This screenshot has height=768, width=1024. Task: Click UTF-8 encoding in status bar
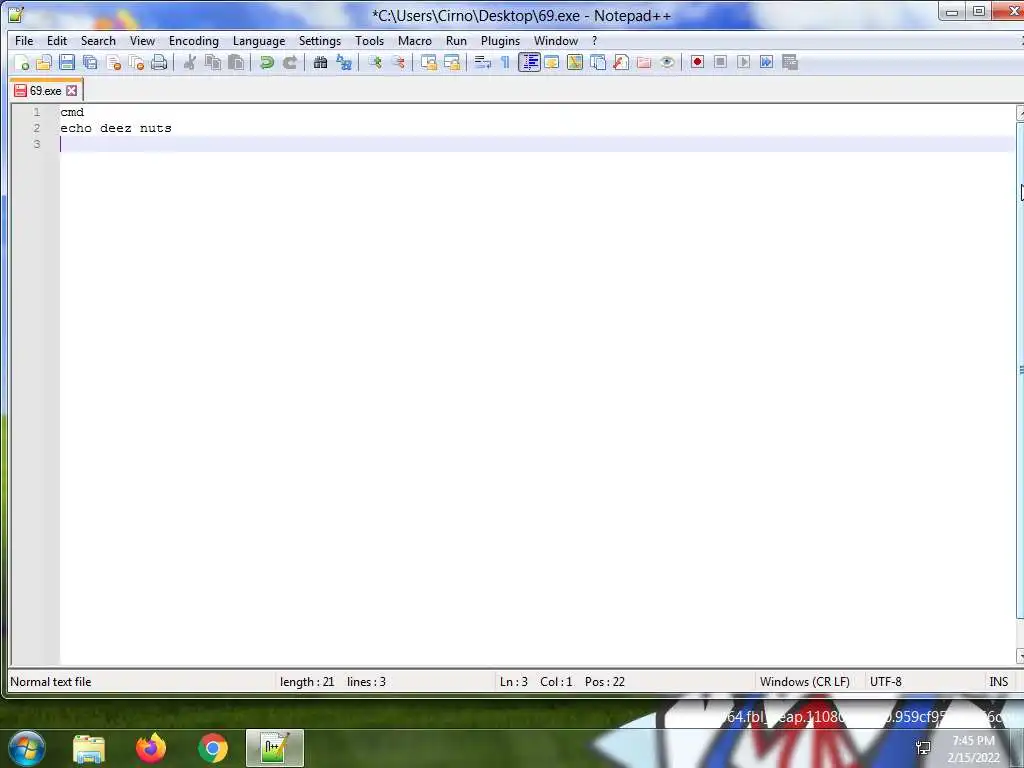tap(886, 682)
